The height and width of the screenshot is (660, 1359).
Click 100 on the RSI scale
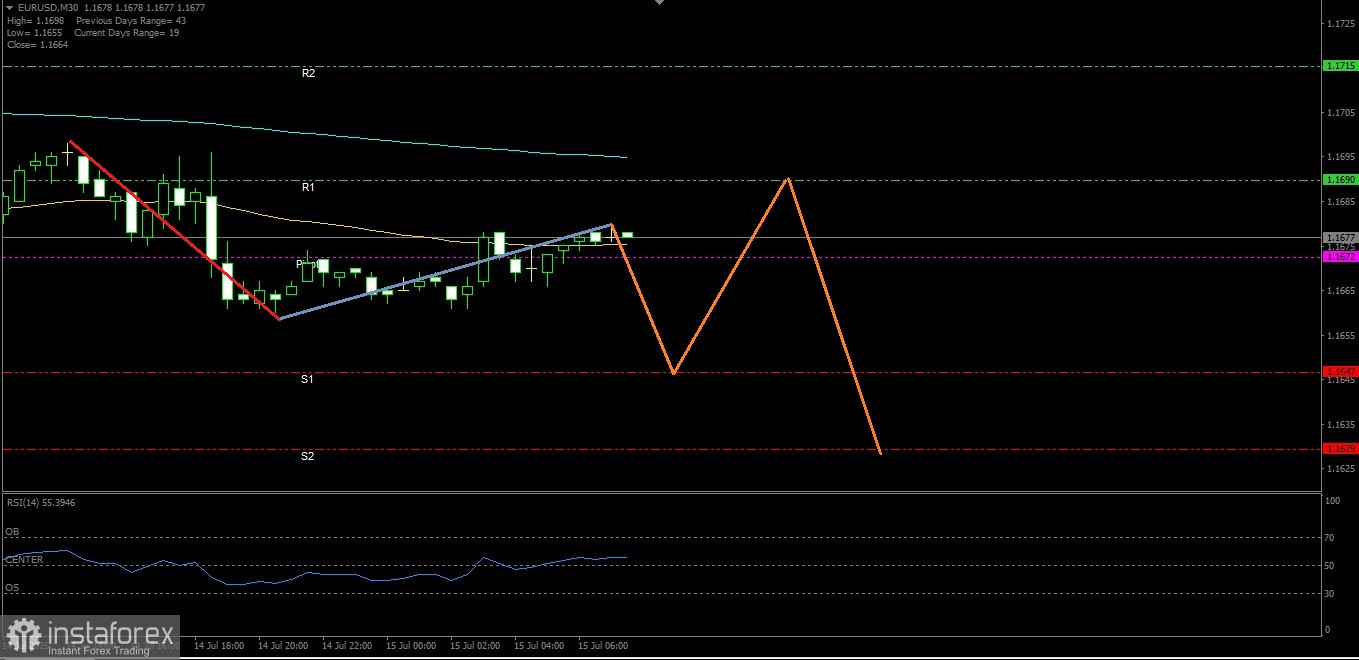(x=1332, y=501)
